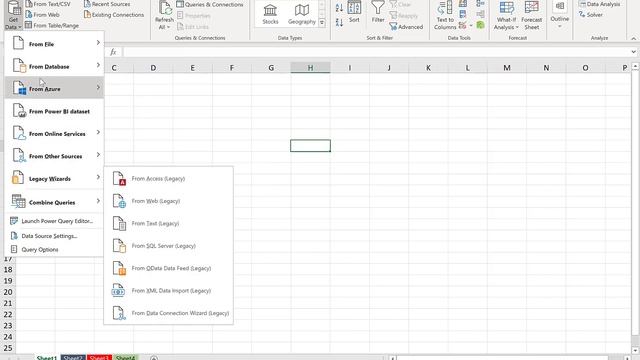Toggle the Filter button
This screenshot has width=640, height=360.
coord(378,12)
